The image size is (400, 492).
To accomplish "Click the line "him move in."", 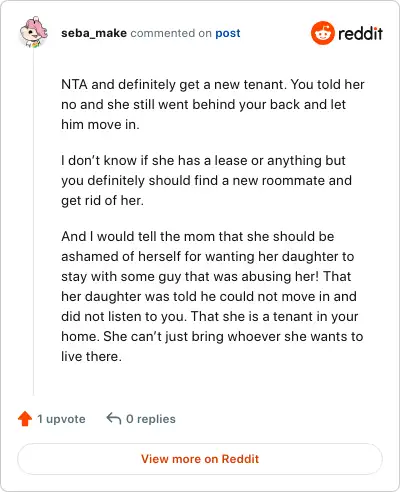I will (x=100, y=124).
